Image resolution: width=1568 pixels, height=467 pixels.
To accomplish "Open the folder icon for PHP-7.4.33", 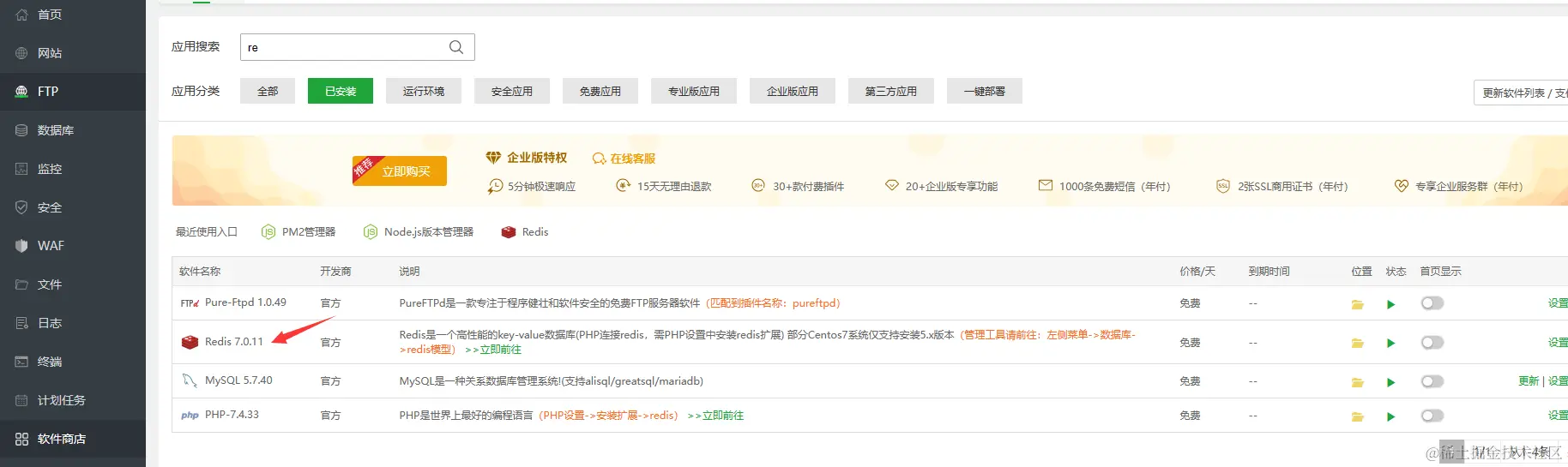I will tap(1358, 416).
